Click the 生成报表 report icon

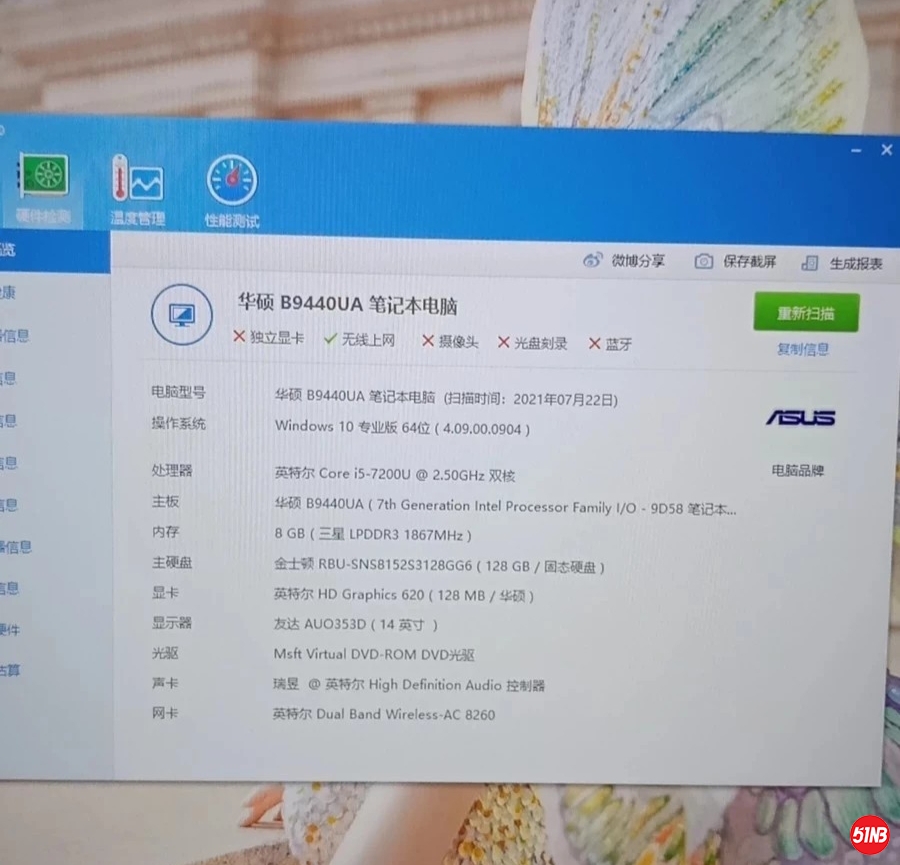[x=809, y=263]
